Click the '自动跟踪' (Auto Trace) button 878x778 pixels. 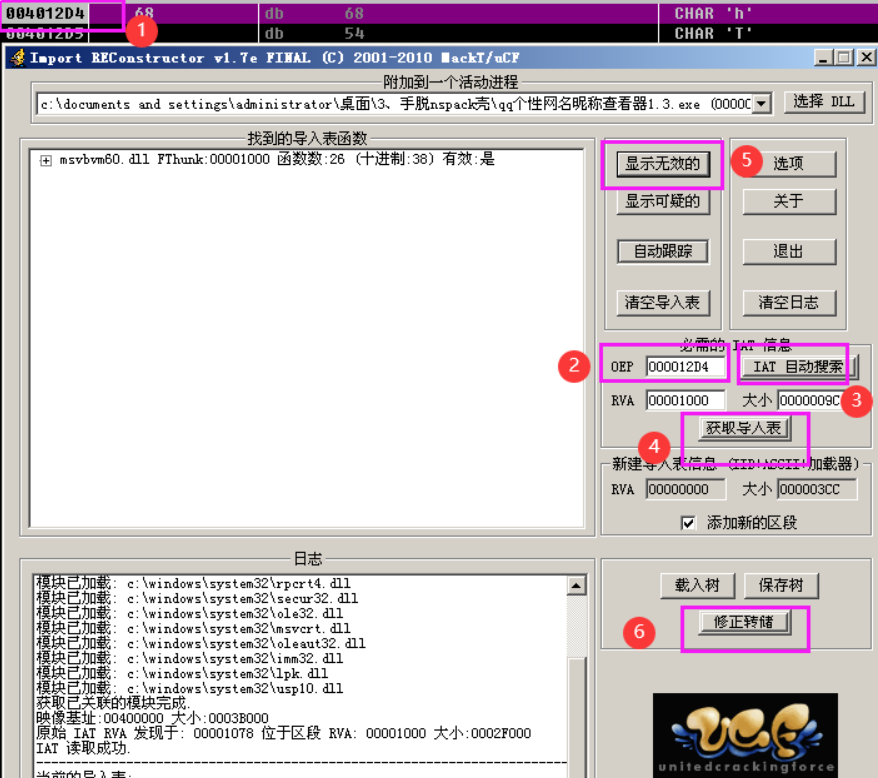(x=662, y=251)
